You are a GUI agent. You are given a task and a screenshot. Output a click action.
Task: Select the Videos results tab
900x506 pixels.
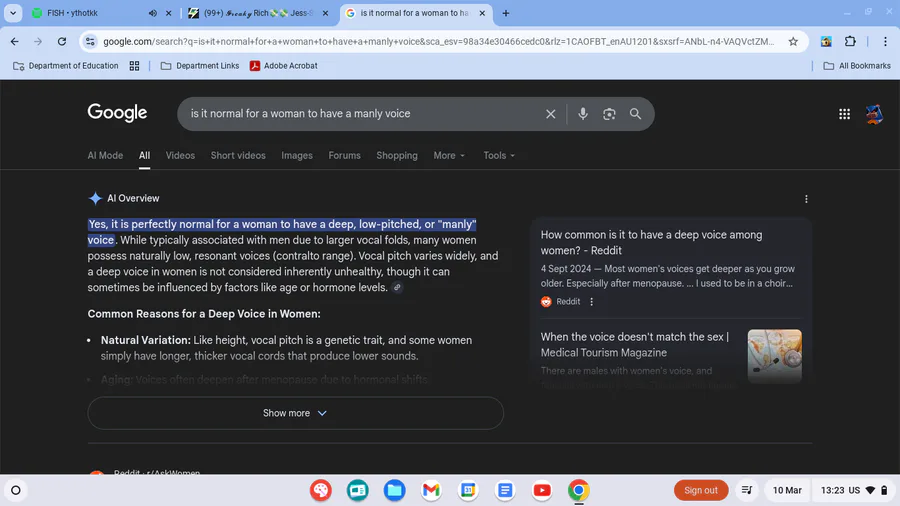180,155
